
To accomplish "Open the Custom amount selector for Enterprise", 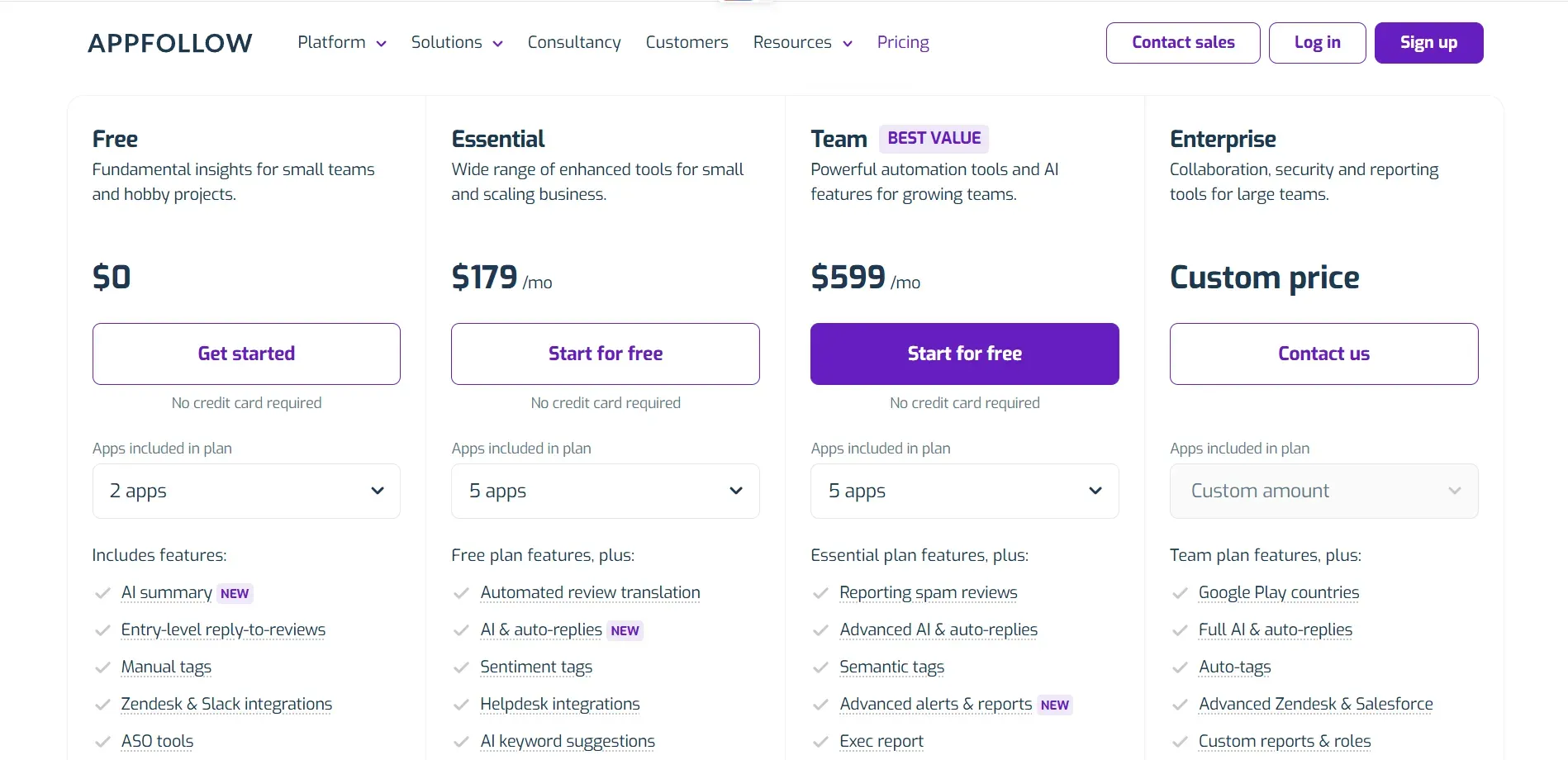I will (x=1323, y=491).
